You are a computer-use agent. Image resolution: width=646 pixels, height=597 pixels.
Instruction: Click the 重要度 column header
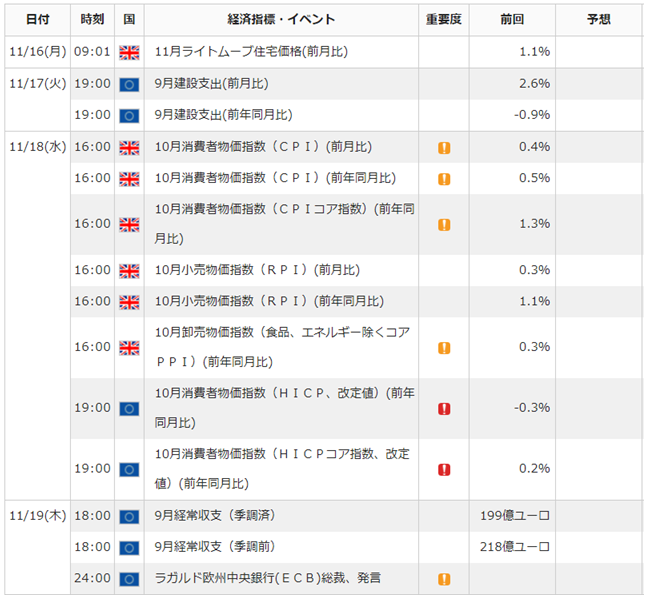[444, 19]
